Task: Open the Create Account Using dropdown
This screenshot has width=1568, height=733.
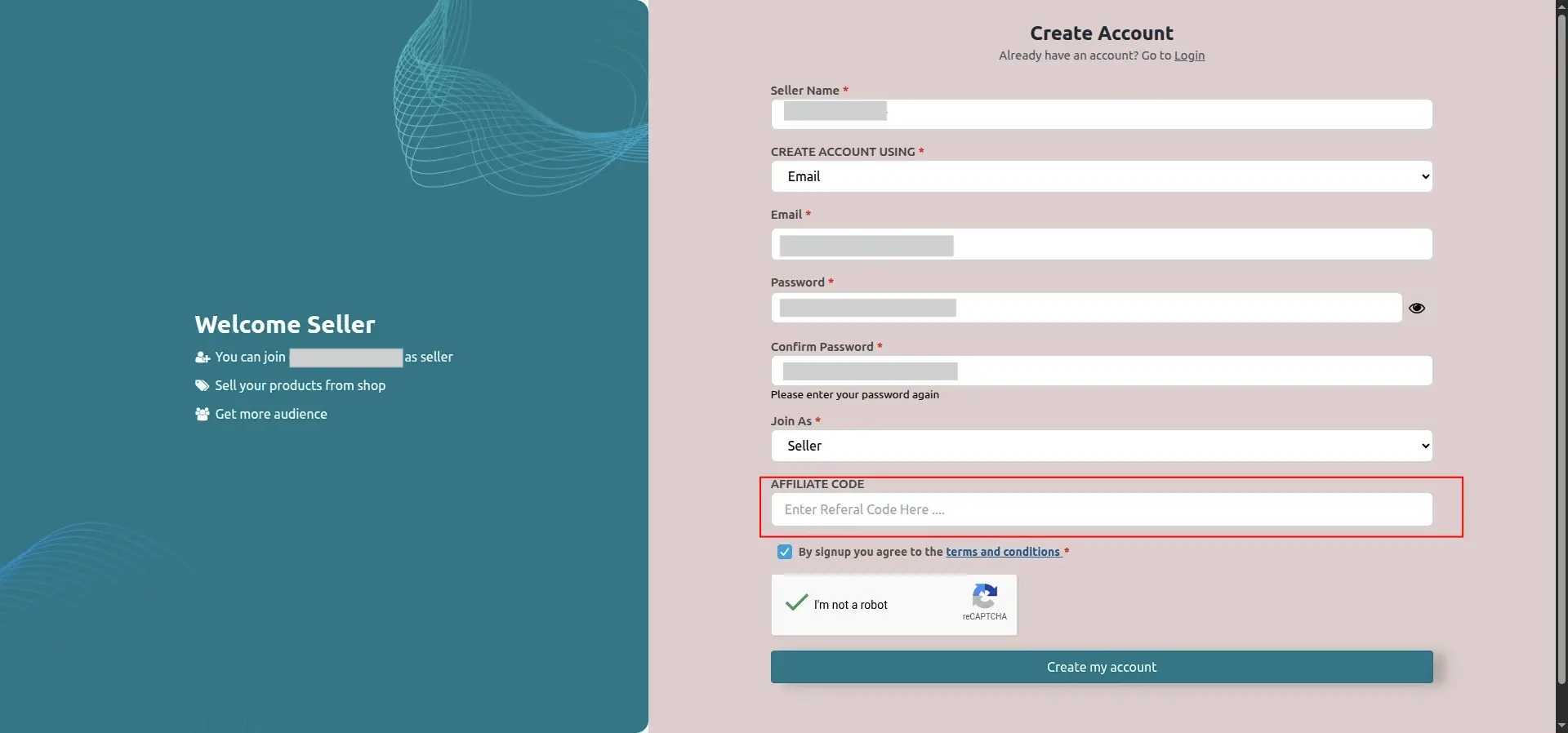Action: click(x=1102, y=176)
